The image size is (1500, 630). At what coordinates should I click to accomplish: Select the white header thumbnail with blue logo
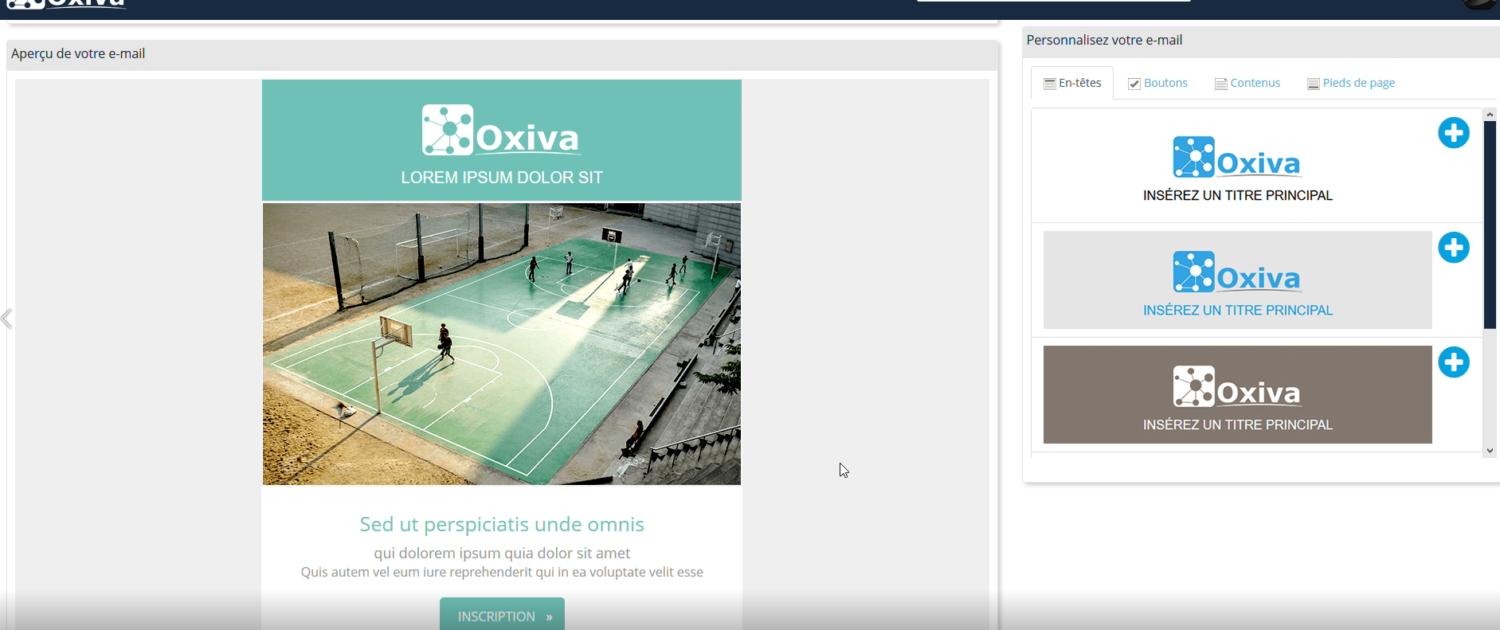pos(1237,166)
